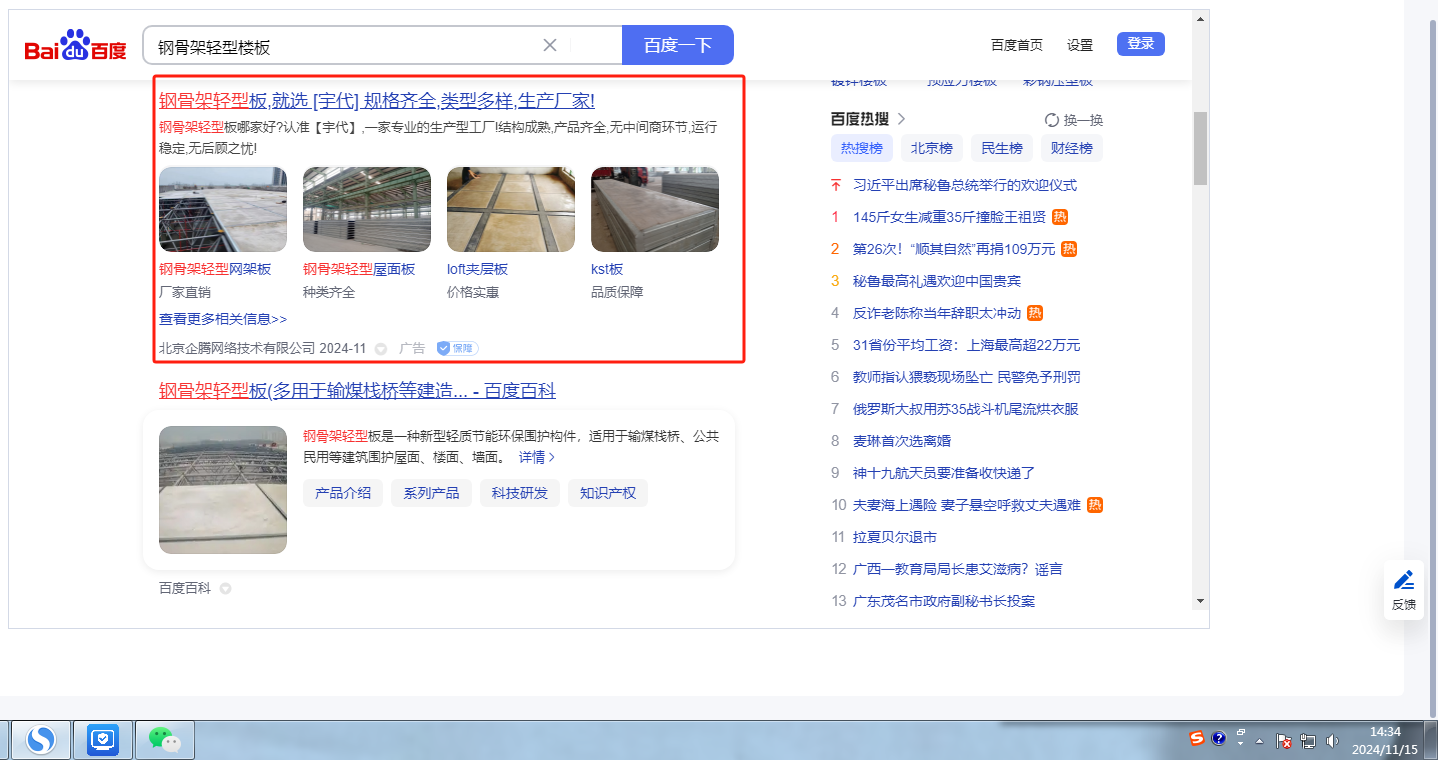Click the loft夹层板 link
The height and width of the screenshot is (760, 1438).
(x=477, y=269)
